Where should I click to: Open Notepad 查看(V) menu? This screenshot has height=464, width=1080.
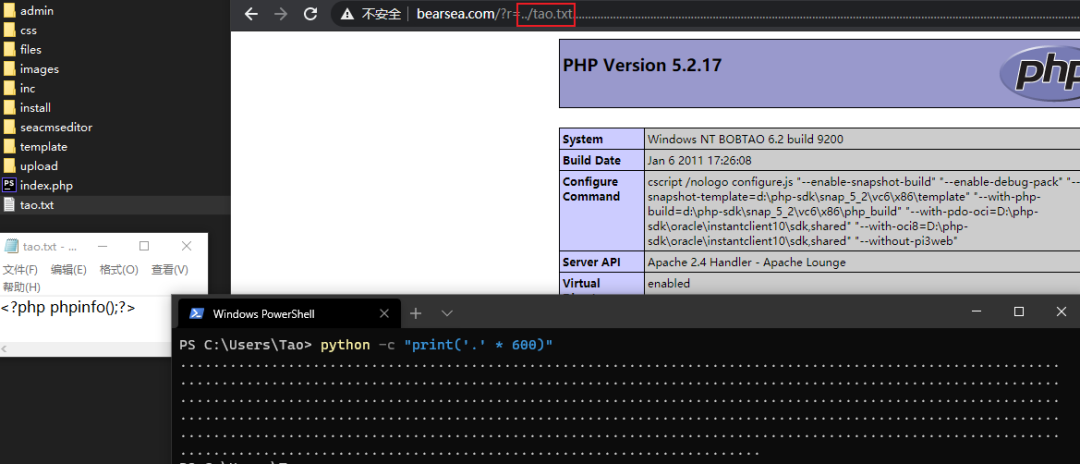tap(169, 269)
